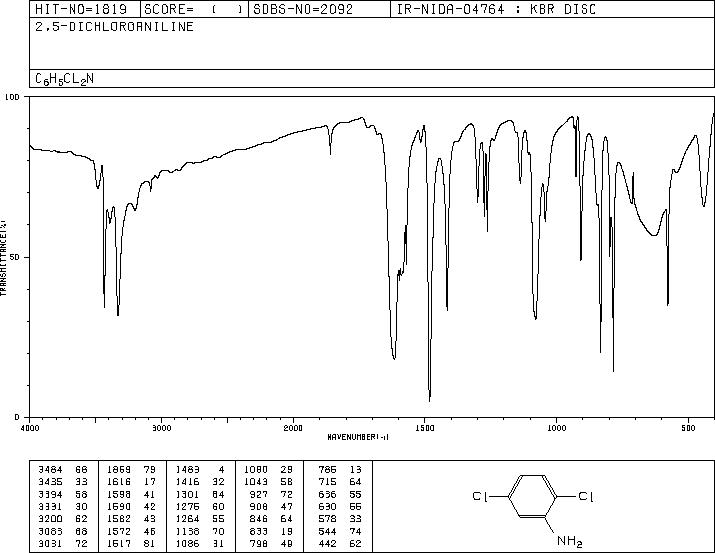
Task: Click the IR-NIDA-04764 KBR DISC label
Action: point(496,9)
